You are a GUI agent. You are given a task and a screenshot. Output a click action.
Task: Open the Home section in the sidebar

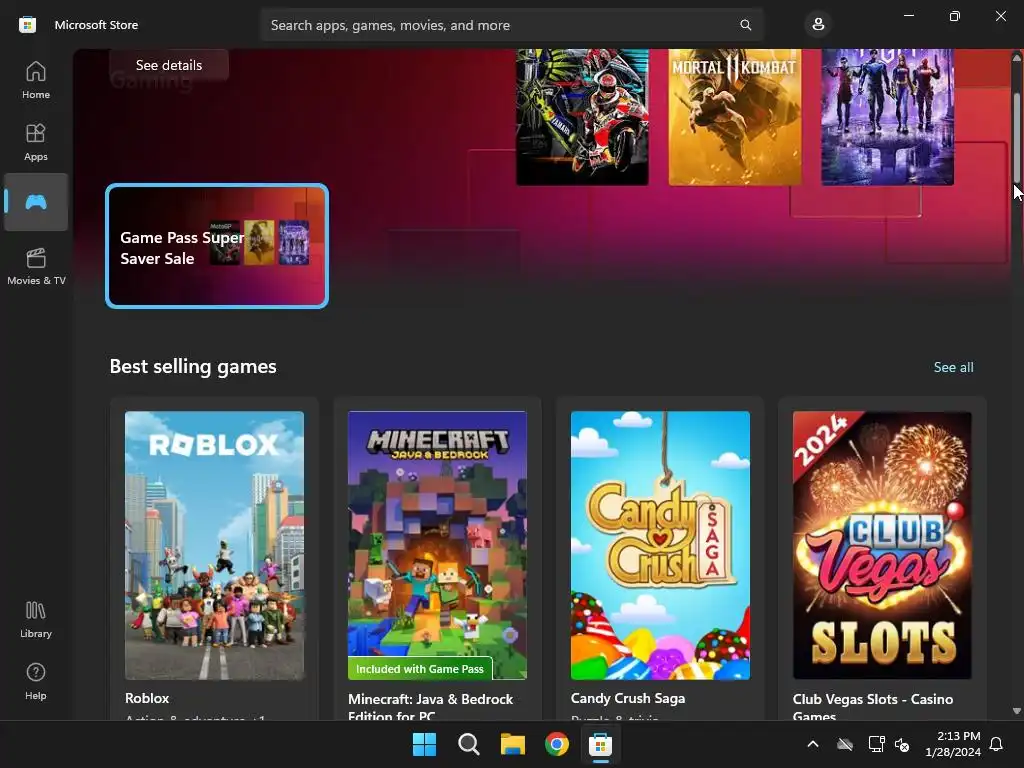click(x=35, y=80)
